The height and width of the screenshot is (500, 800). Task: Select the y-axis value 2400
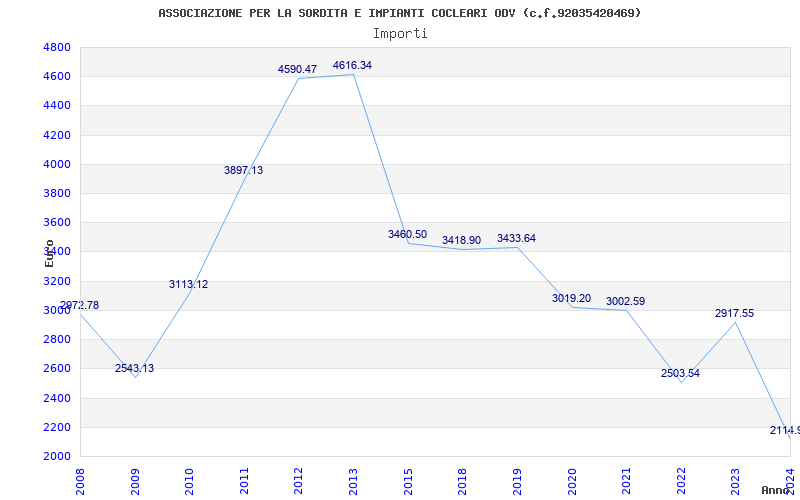click(x=57, y=398)
